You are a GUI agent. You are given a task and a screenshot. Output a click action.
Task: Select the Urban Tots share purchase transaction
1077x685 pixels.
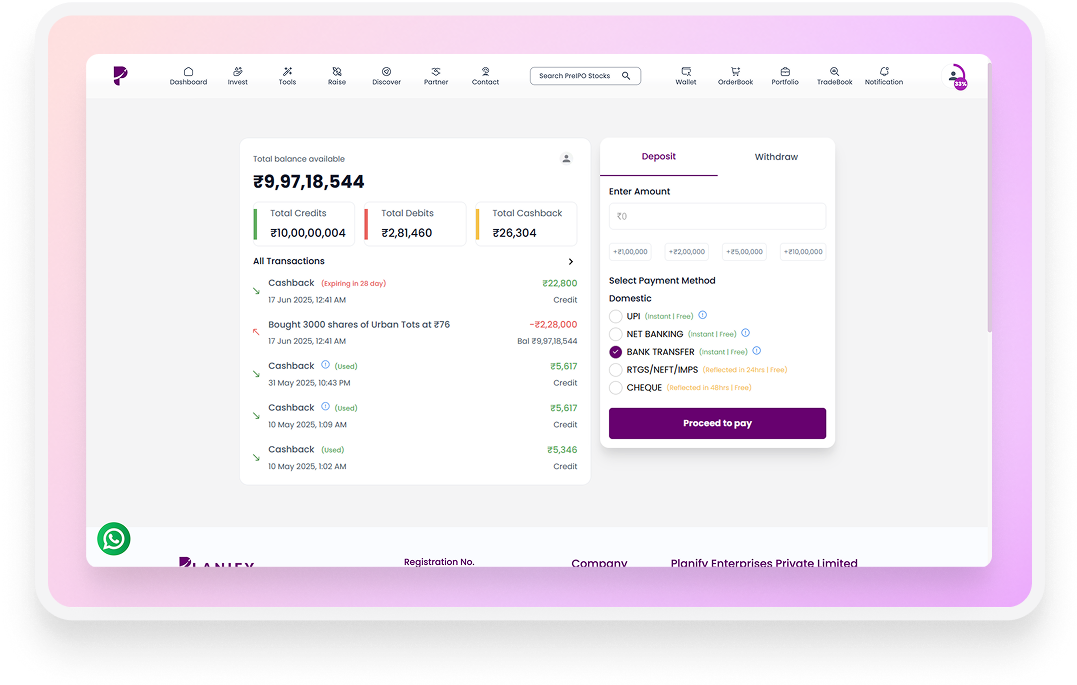[x=416, y=333]
